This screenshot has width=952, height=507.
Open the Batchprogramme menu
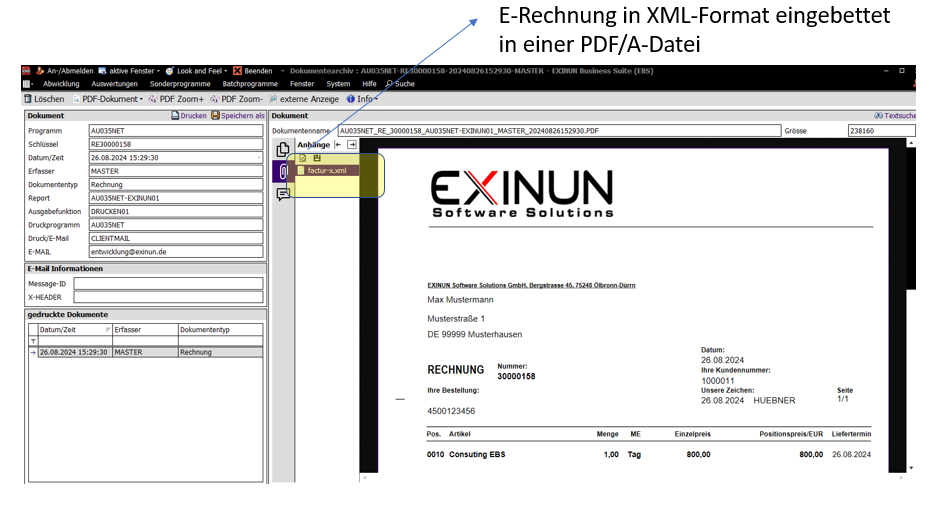(250, 84)
